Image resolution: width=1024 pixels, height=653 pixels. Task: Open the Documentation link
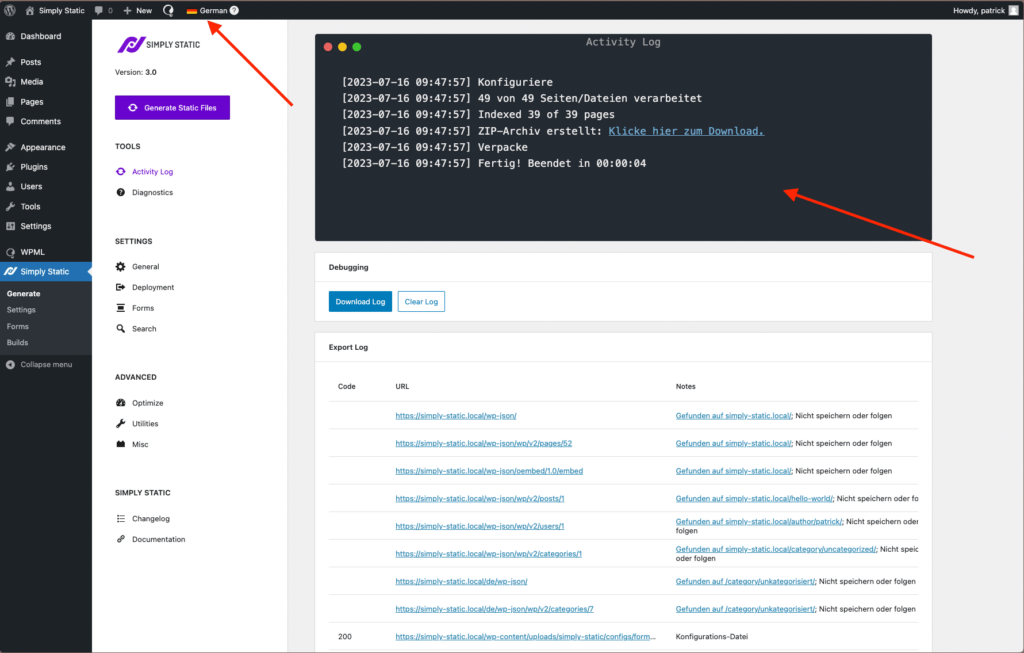[x=159, y=539]
